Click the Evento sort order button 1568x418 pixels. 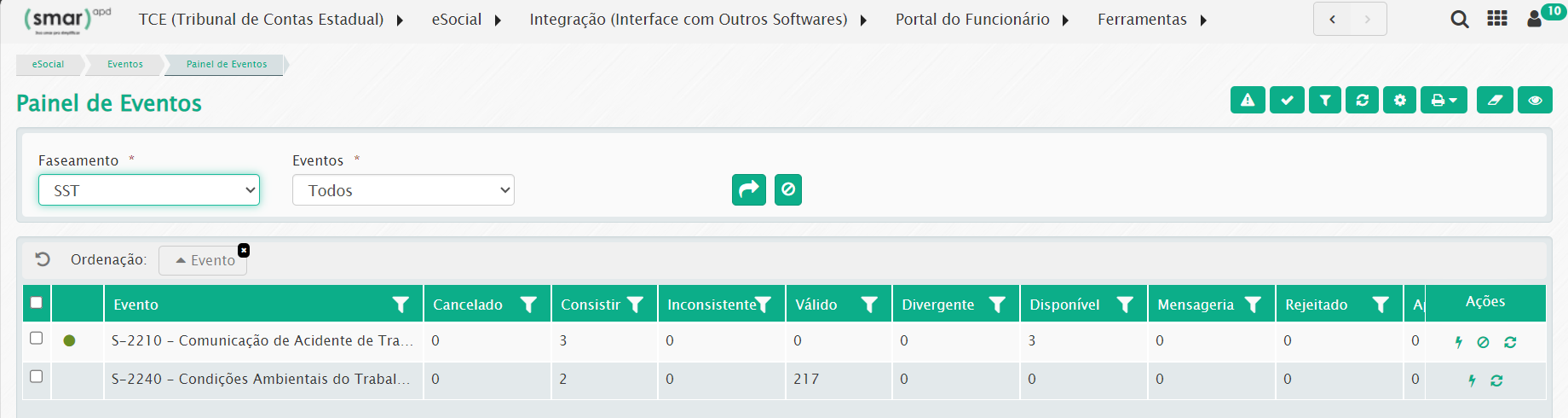(204, 260)
